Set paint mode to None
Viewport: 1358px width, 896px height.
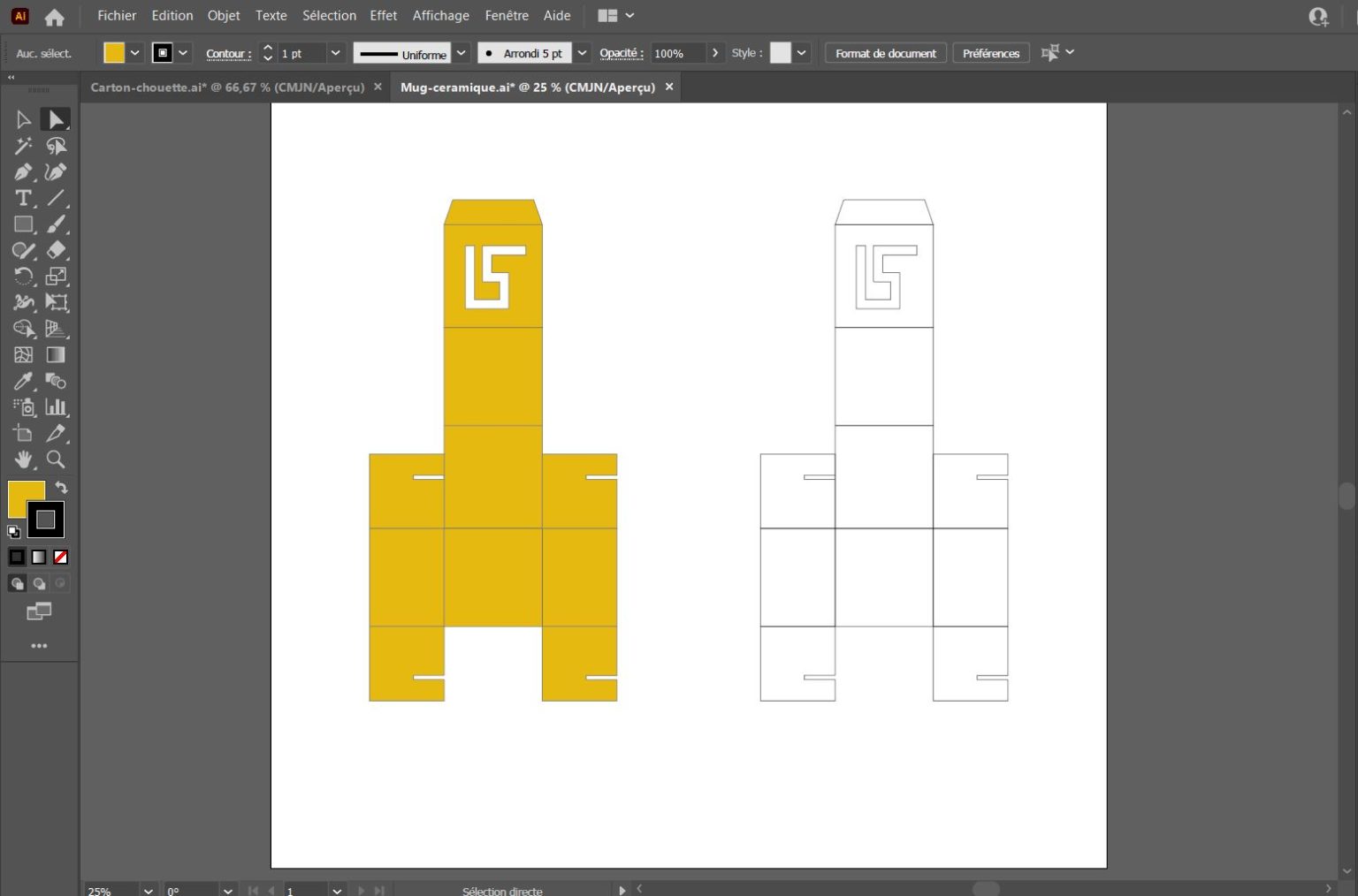(61, 557)
